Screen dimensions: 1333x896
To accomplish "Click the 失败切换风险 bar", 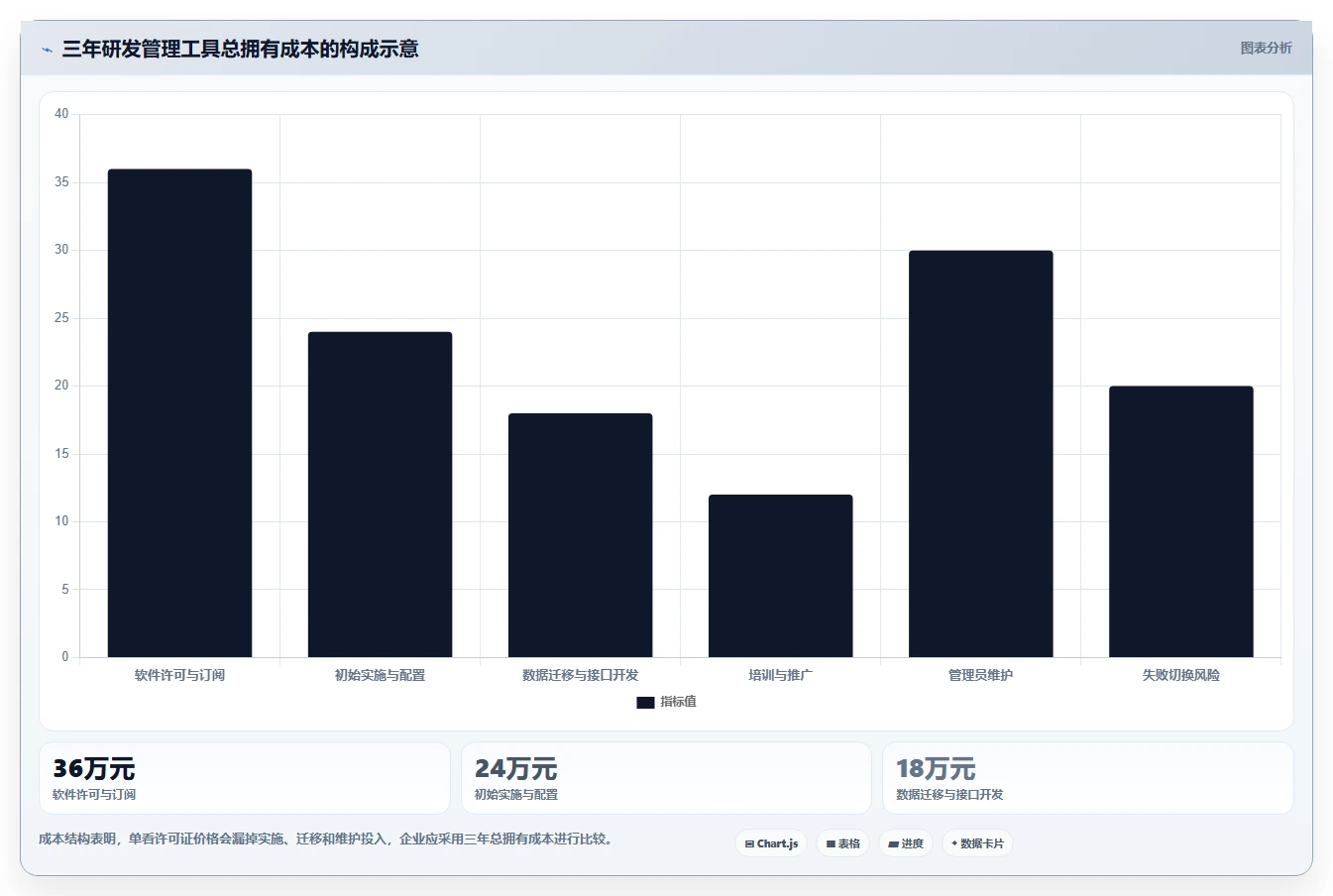I will click(1180, 521).
